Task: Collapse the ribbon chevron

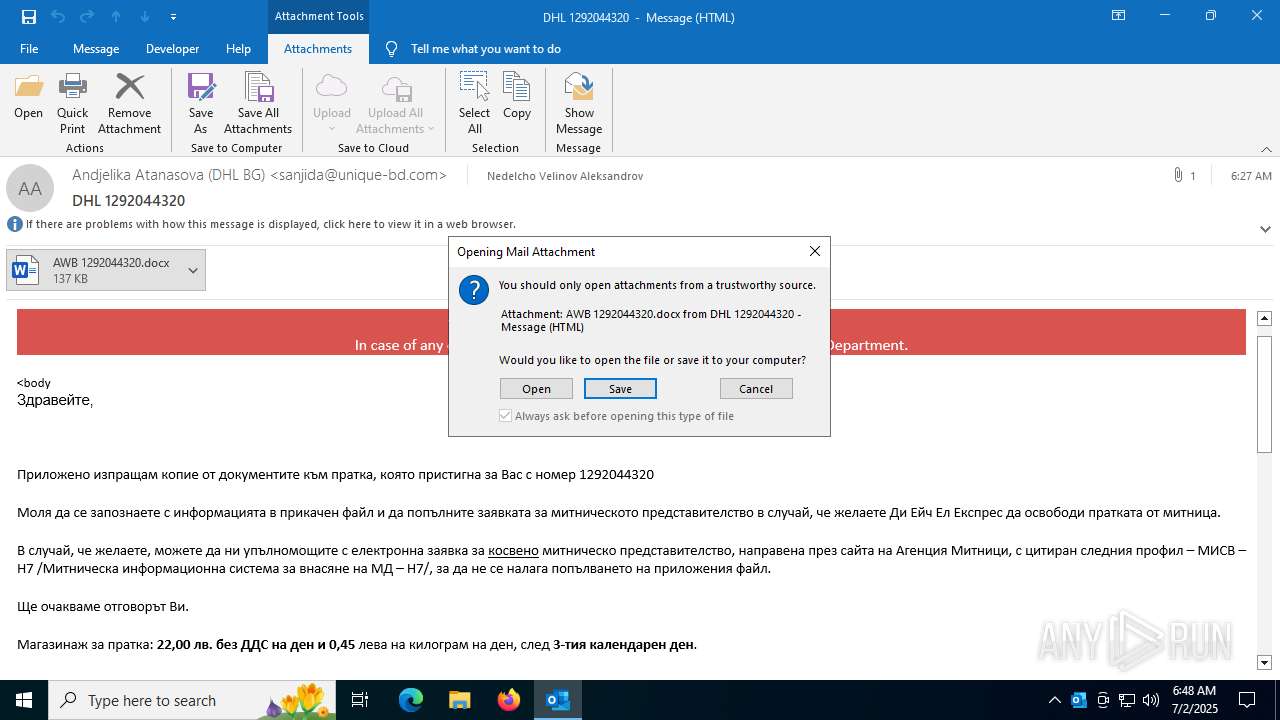Action: pos(1266,149)
